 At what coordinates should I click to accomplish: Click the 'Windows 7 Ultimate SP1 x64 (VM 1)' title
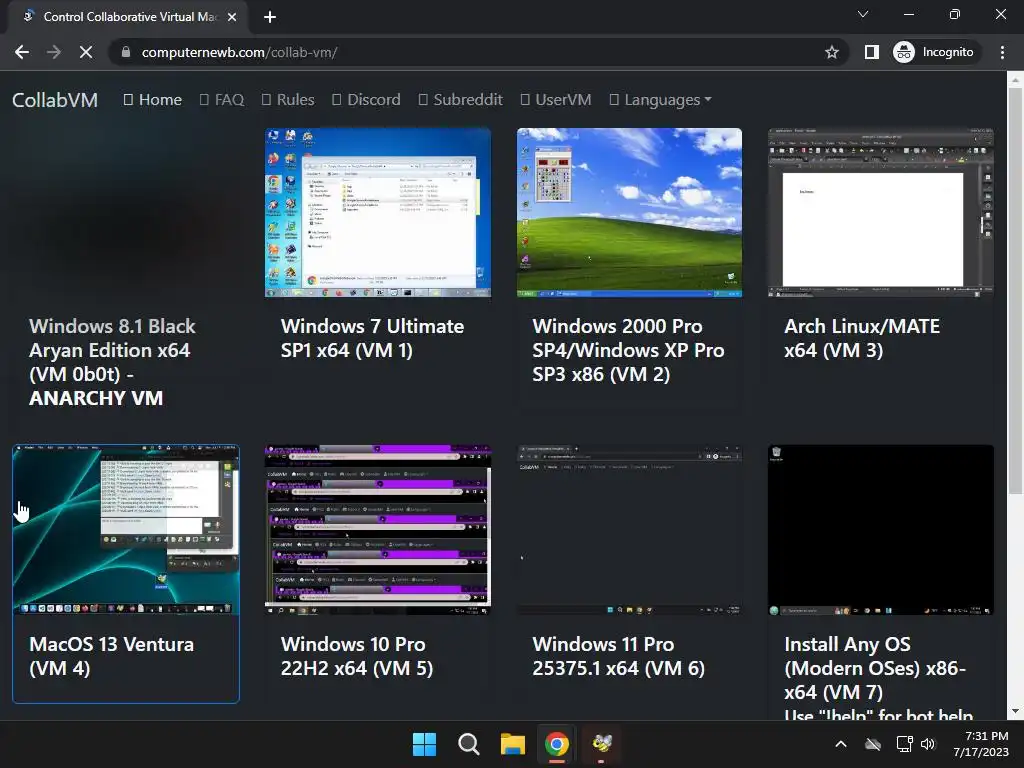coord(372,338)
